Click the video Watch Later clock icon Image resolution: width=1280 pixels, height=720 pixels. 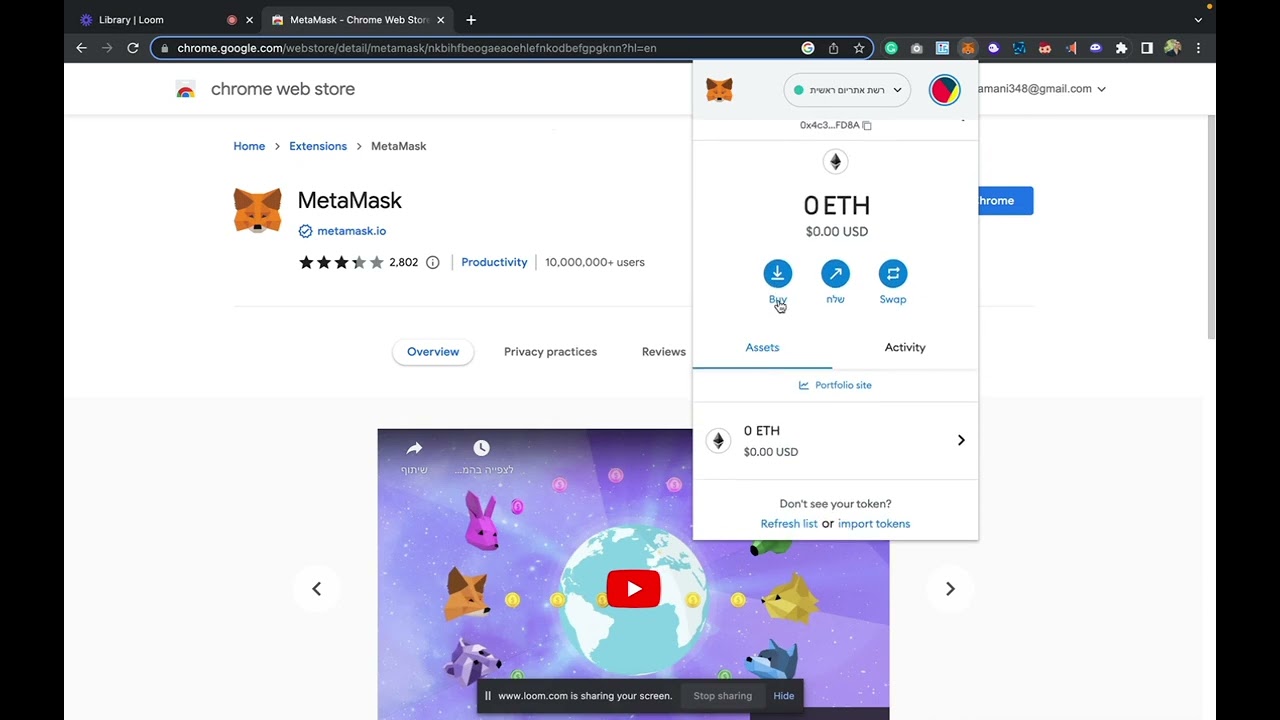[481, 448]
